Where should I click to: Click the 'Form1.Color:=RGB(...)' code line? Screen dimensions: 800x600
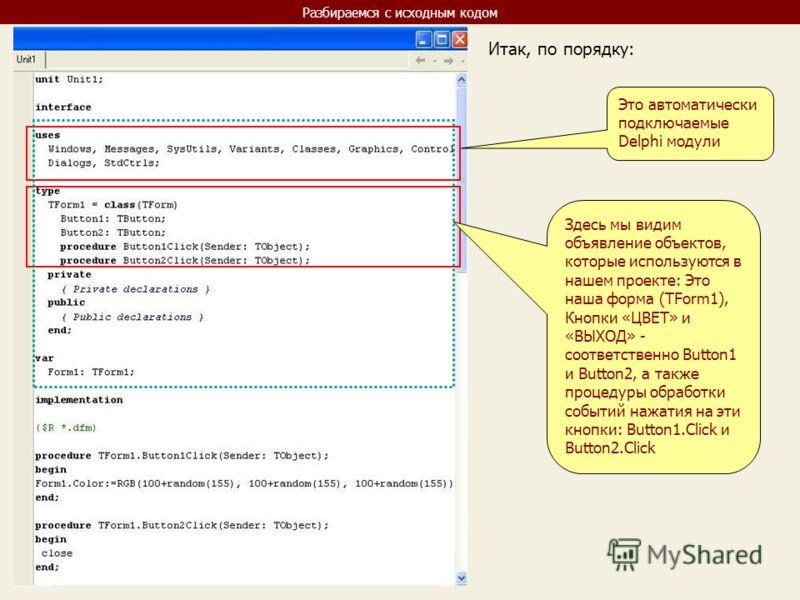pos(244,484)
